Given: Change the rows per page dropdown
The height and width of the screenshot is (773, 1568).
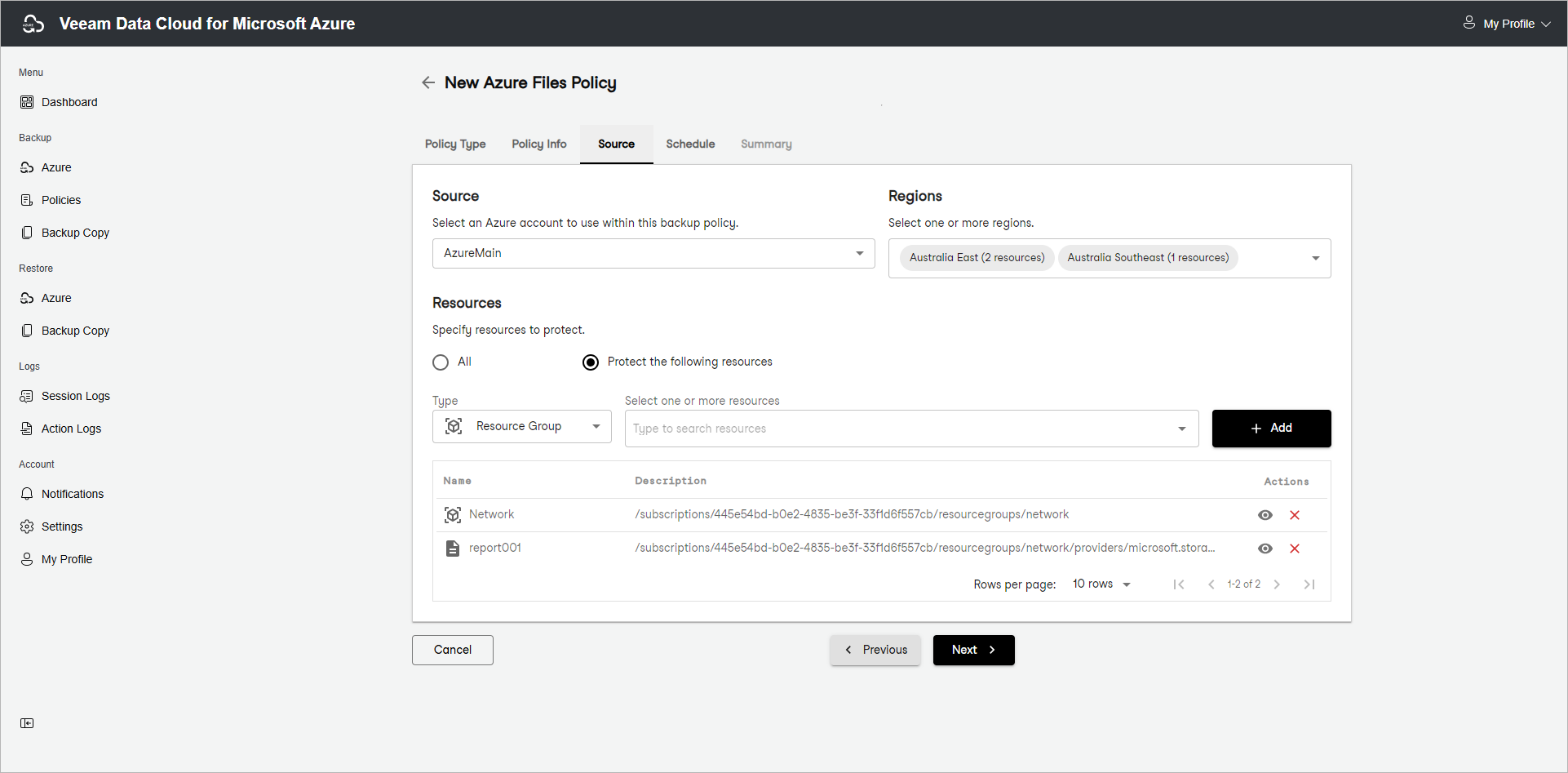Looking at the screenshot, I should pos(1101,584).
